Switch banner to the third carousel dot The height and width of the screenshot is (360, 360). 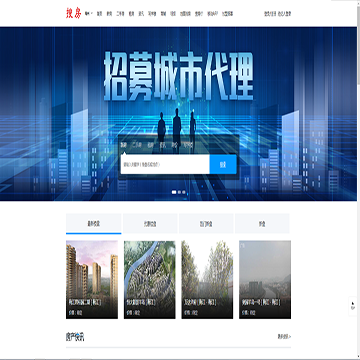(x=184, y=192)
